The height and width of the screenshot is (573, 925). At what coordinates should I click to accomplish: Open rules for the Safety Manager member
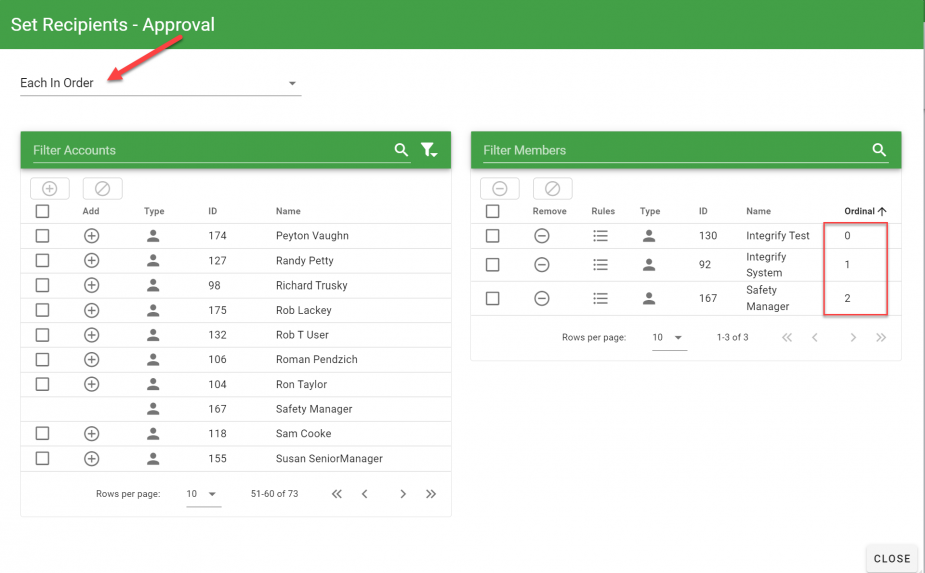click(600, 298)
